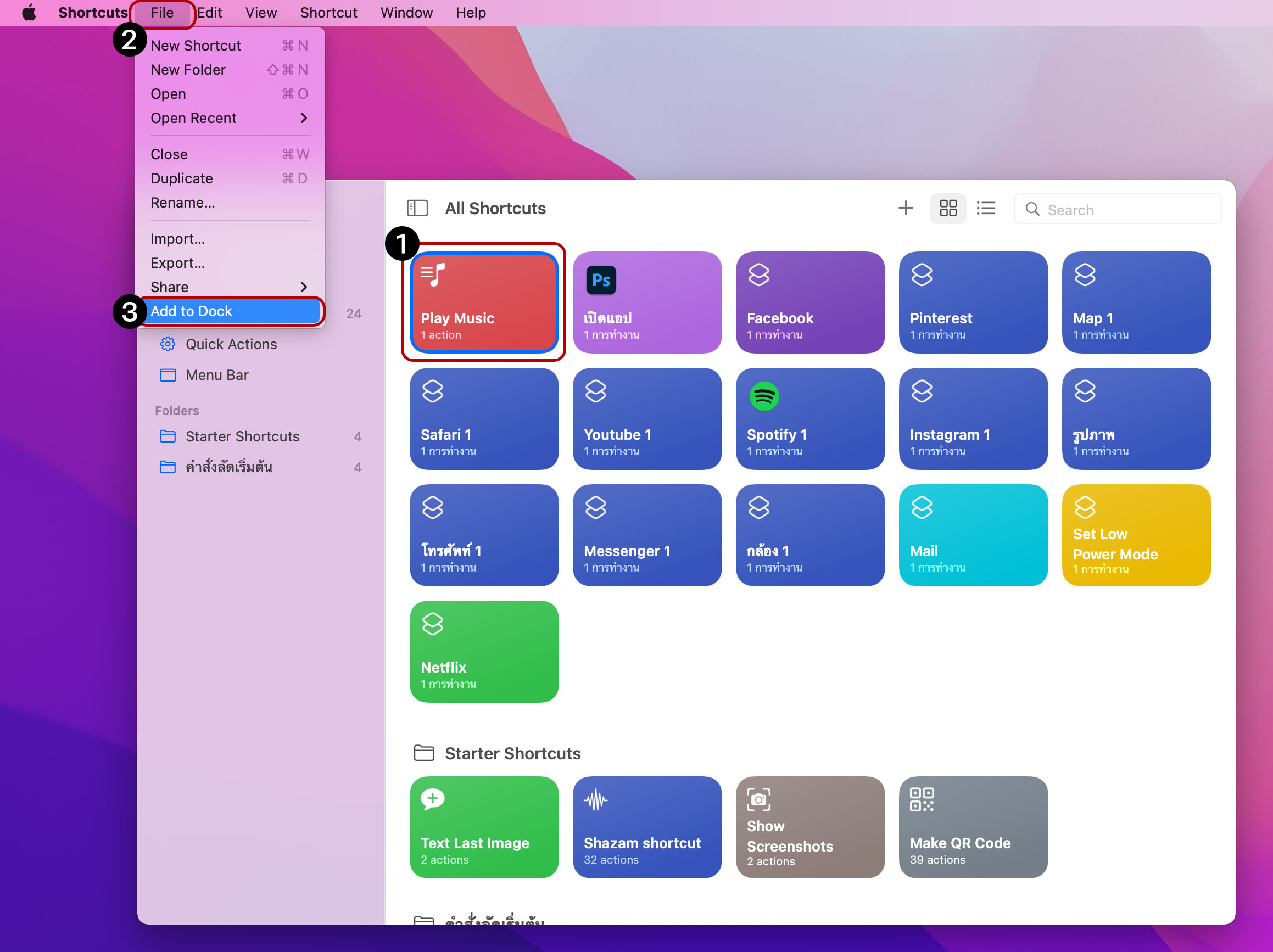This screenshot has width=1273, height=952.
Task: Expand the Share submenu arrow
Action: click(x=304, y=287)
